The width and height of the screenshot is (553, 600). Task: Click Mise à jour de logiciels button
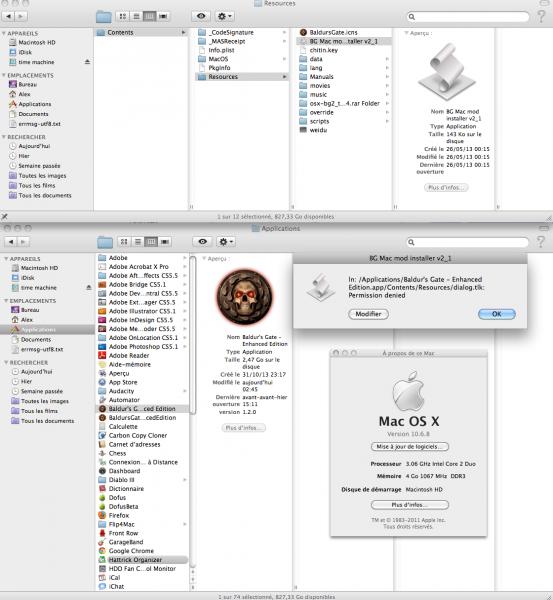pos(409,447)
